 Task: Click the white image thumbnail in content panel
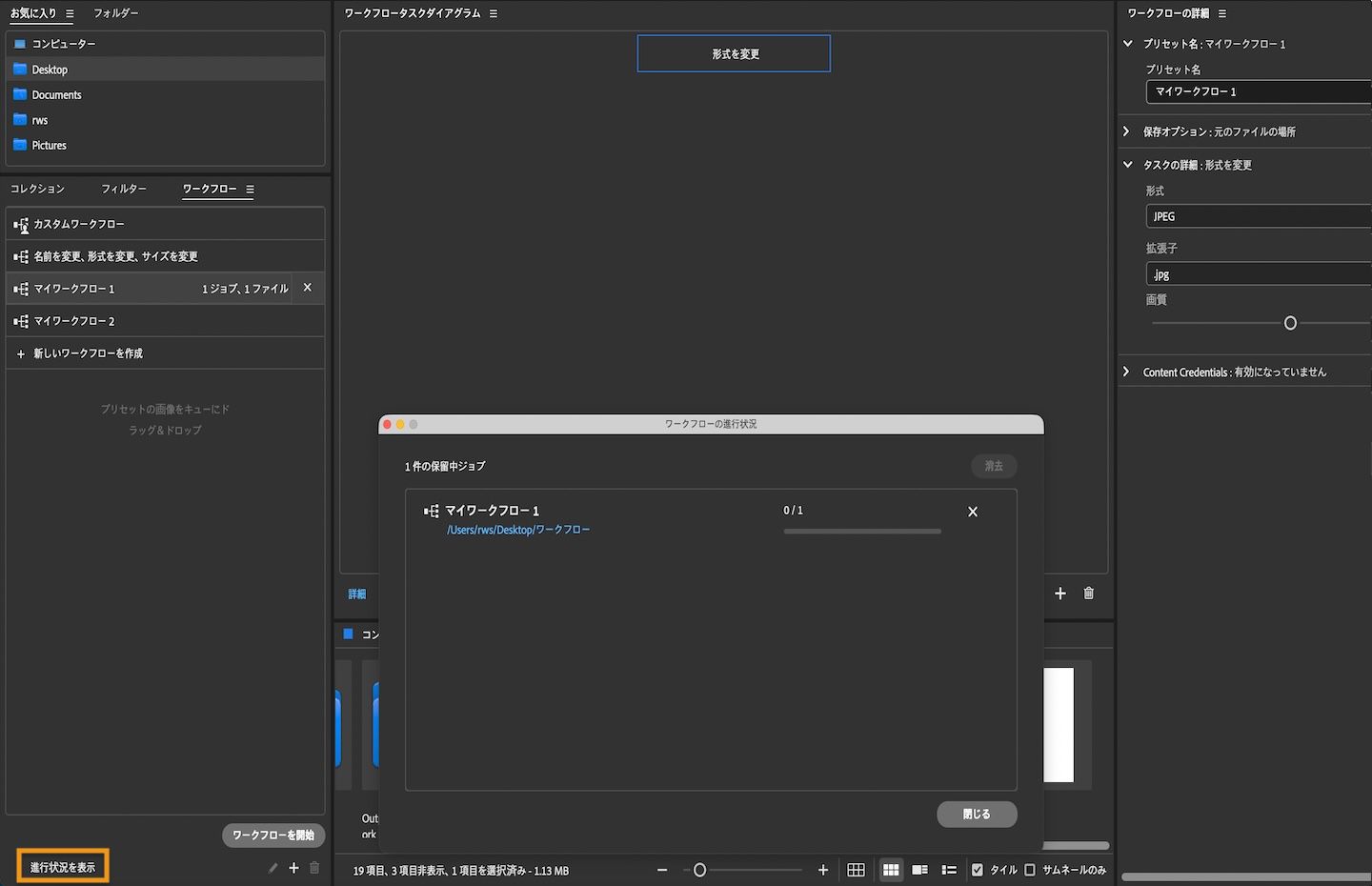point(1059,725)
